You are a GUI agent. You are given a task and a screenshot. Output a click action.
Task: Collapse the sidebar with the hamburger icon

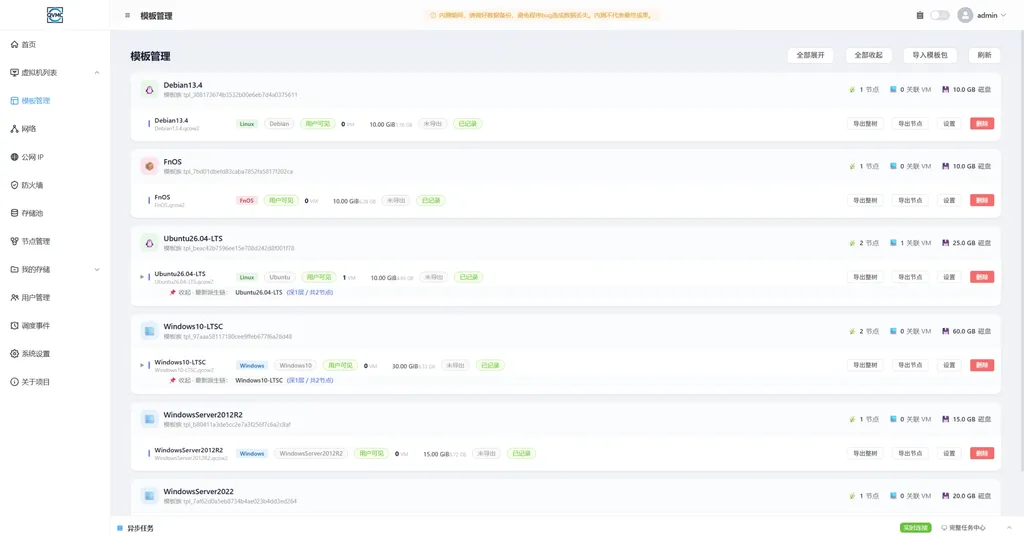127,16
